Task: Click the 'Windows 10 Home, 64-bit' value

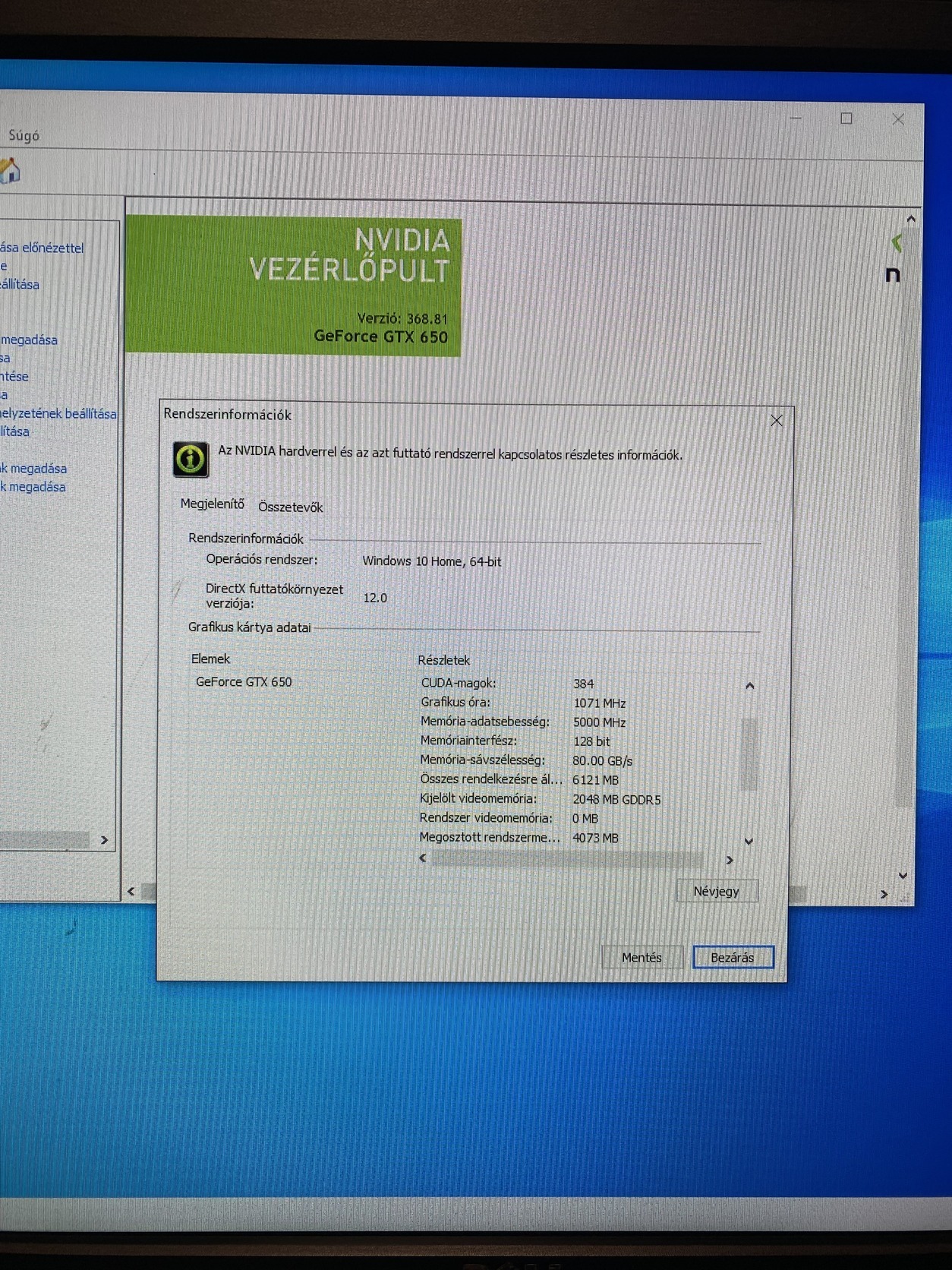Action: click(431, 561)
